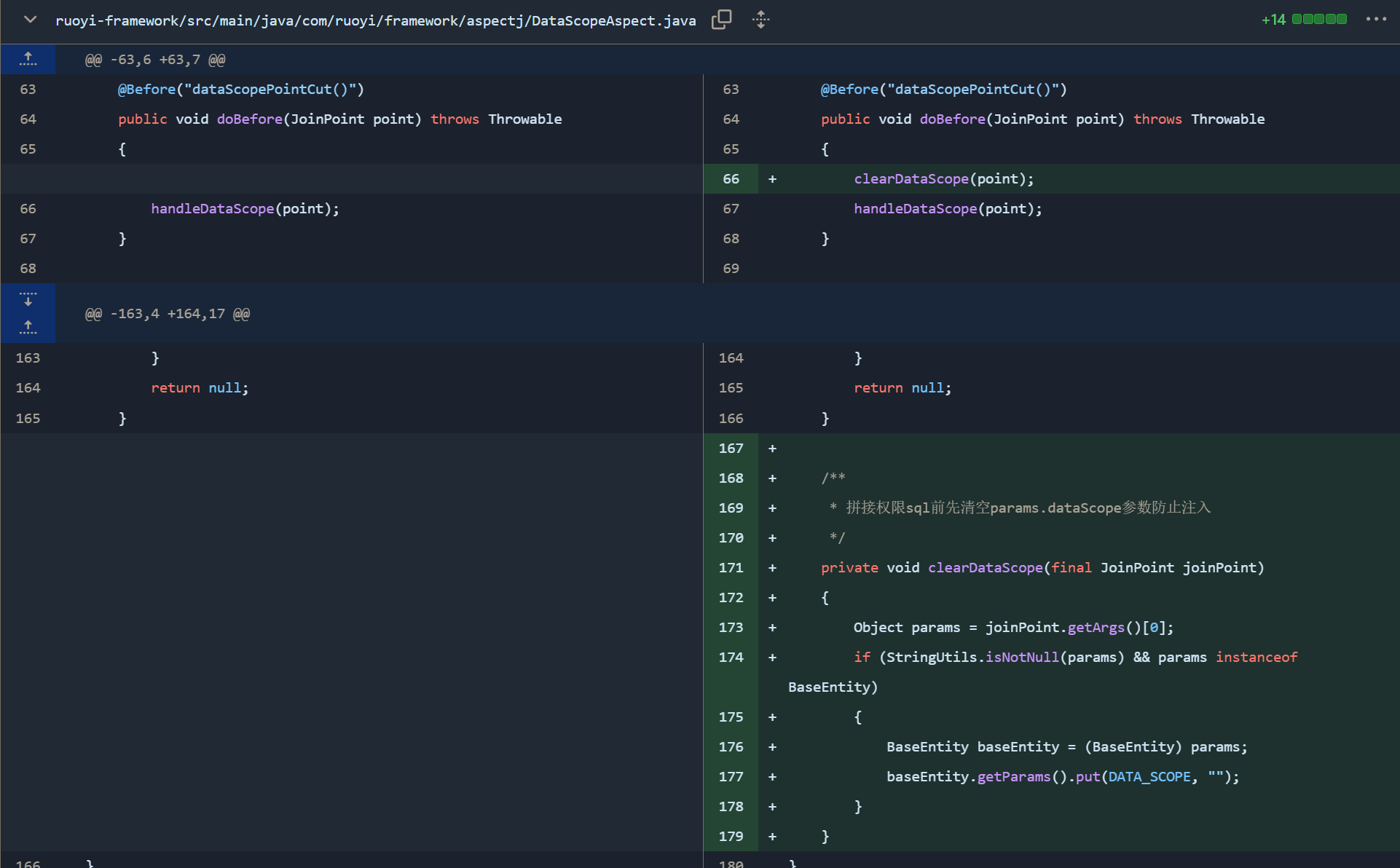Viewport: 1400px width, 868px height.
Task: Click the clearDataScope(point); added line
Action: coord(943,178)
